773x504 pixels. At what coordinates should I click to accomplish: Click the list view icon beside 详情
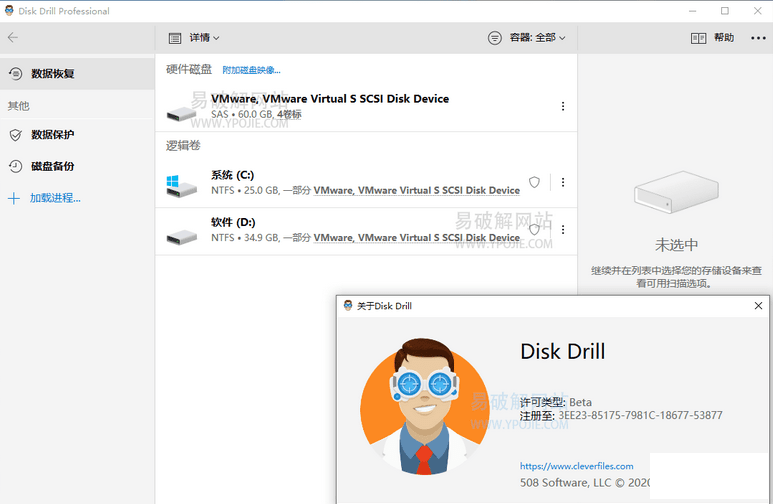tap(175, 38)
